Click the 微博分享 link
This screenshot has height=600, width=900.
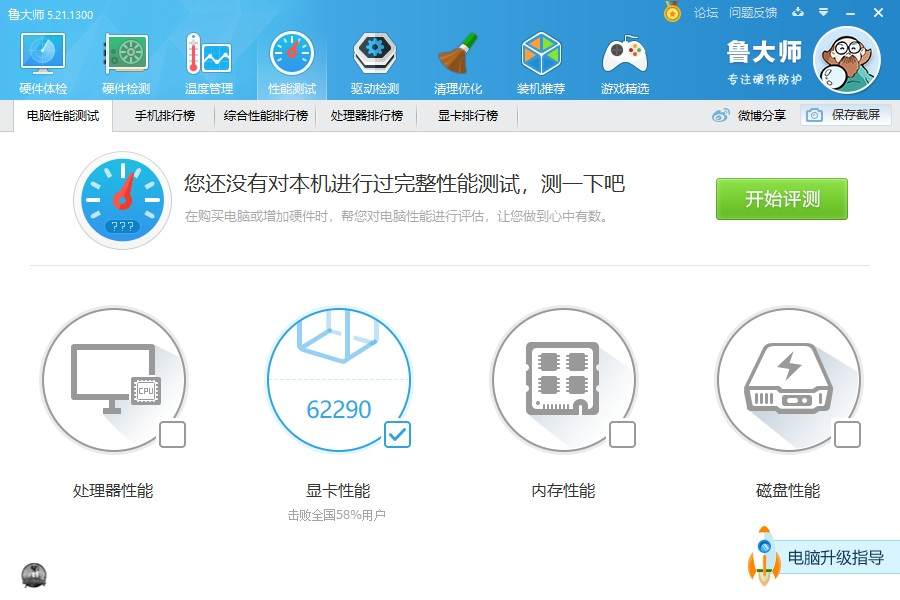[762, 115]
